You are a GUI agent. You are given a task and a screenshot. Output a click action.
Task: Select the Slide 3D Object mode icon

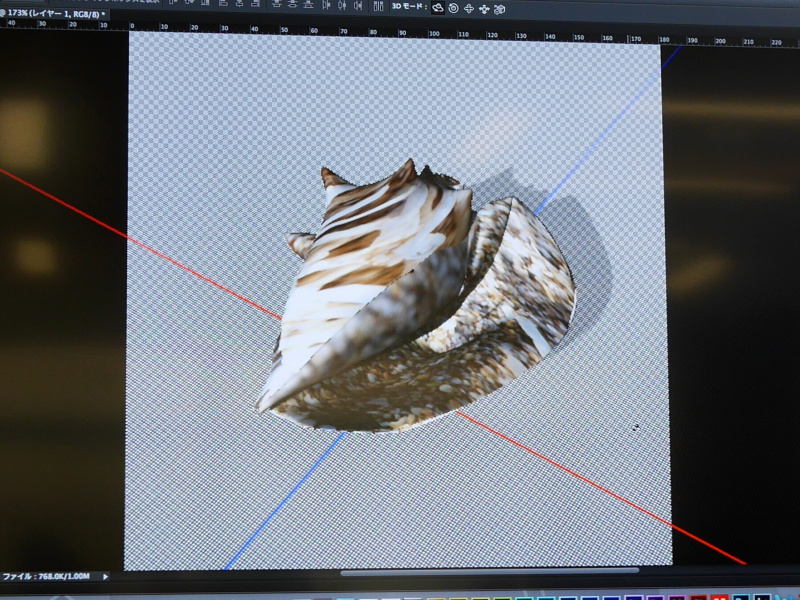tap(484, 9)
